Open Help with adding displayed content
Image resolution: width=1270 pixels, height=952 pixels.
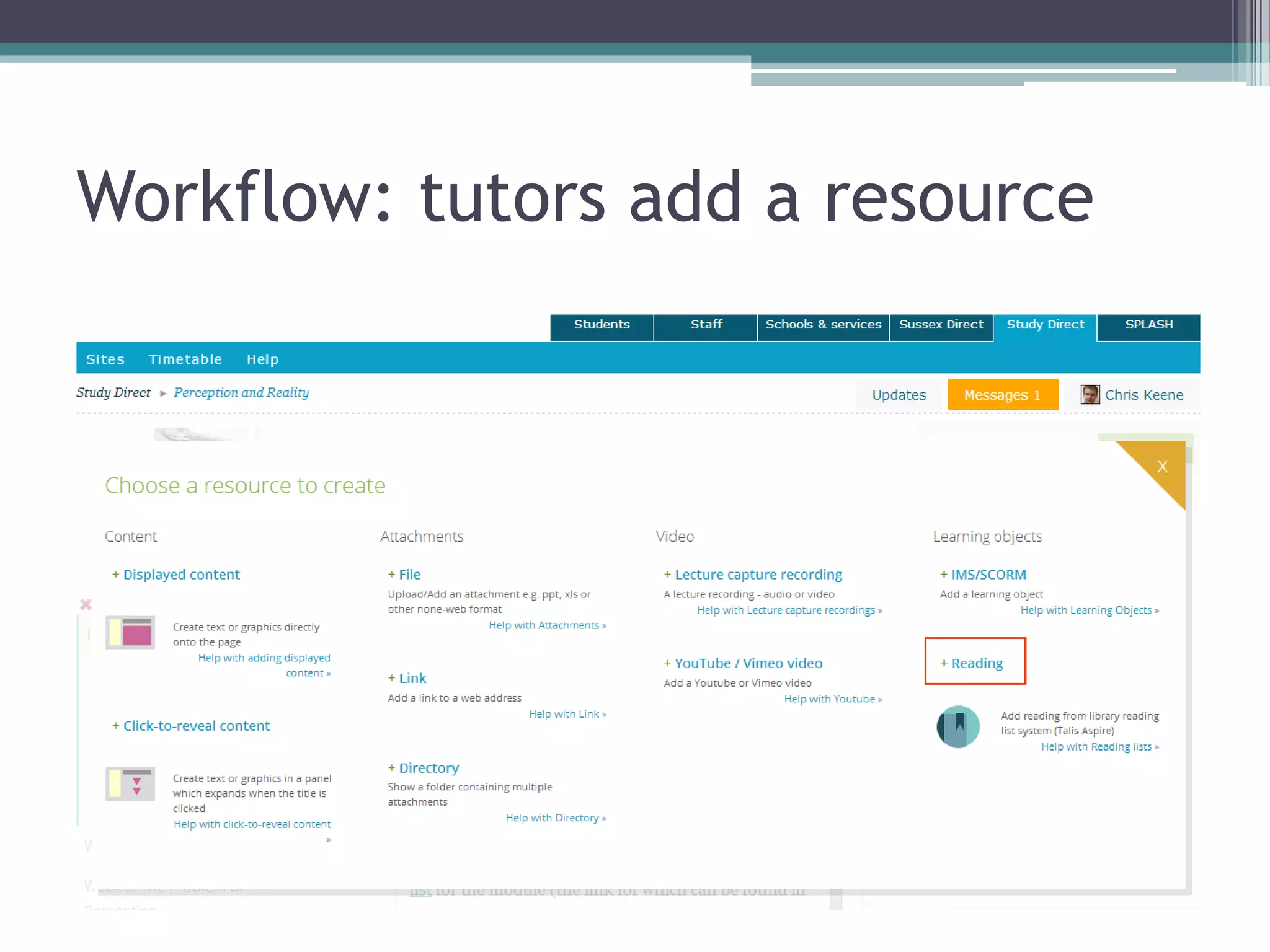pos(264,665)
